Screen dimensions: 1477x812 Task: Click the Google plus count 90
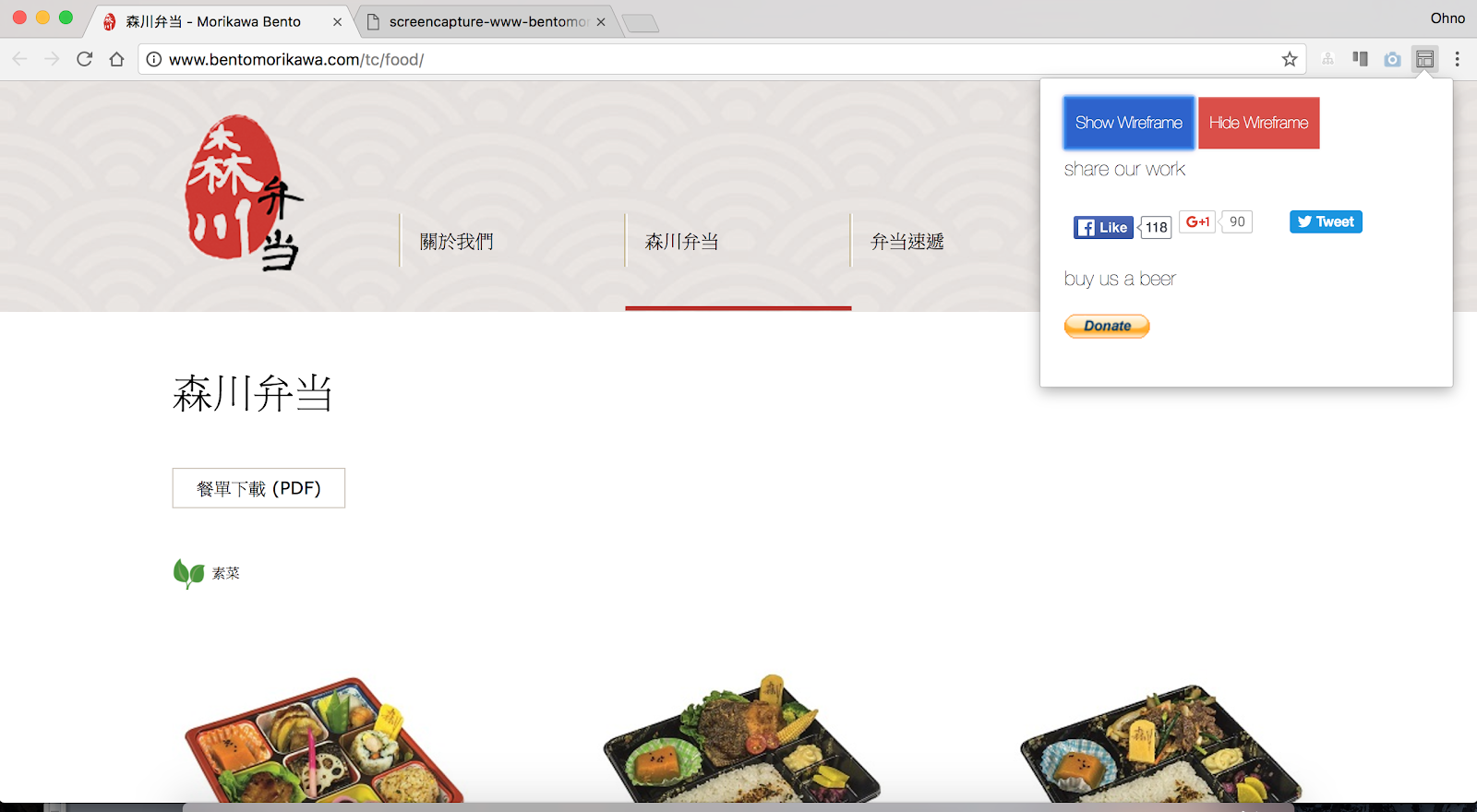pos(1237,221)
